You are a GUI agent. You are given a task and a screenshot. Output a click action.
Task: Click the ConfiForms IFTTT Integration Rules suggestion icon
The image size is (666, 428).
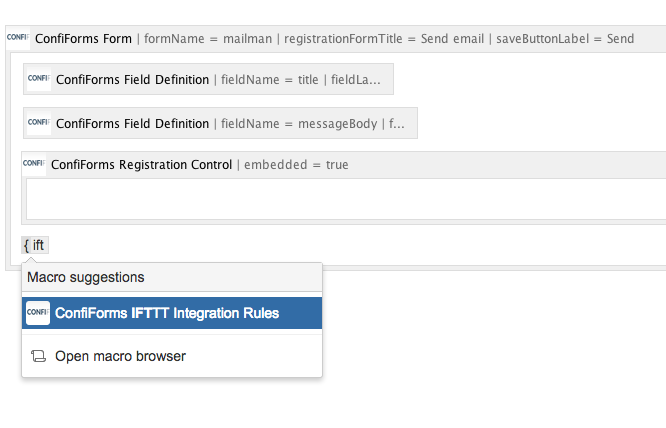coord(38,313)
